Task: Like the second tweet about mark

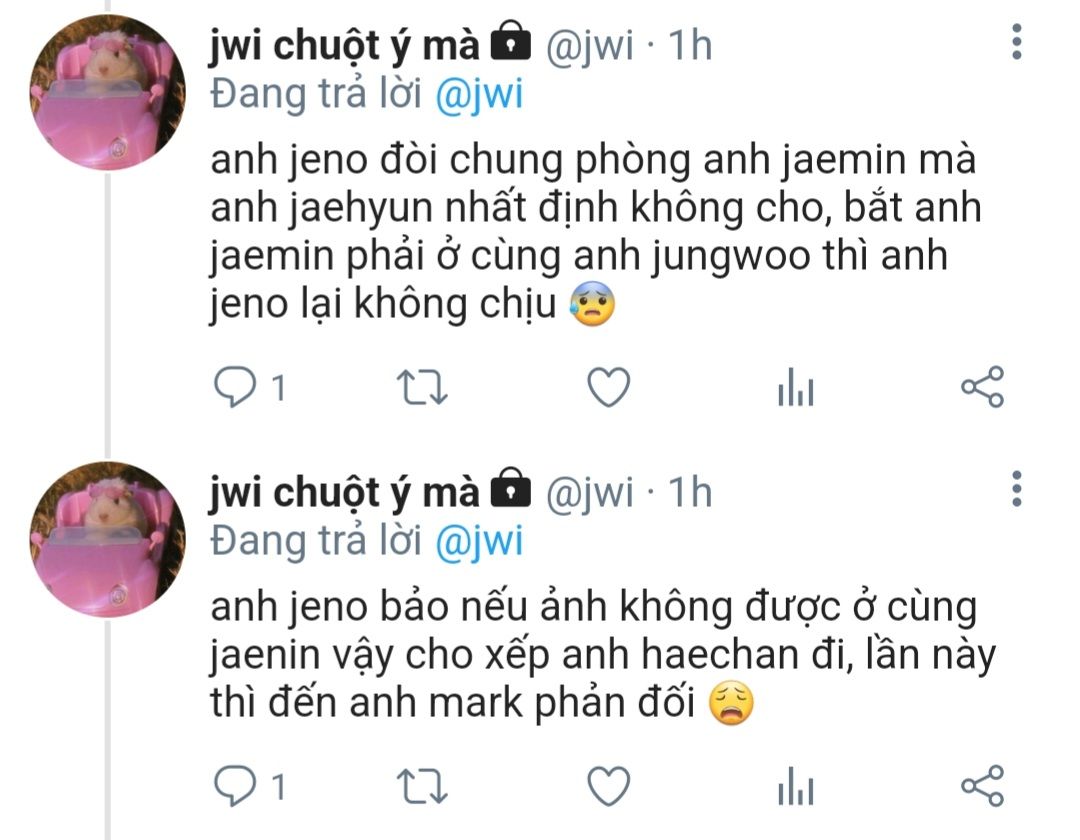Action: pyautogui.click(x=609, y=786)
